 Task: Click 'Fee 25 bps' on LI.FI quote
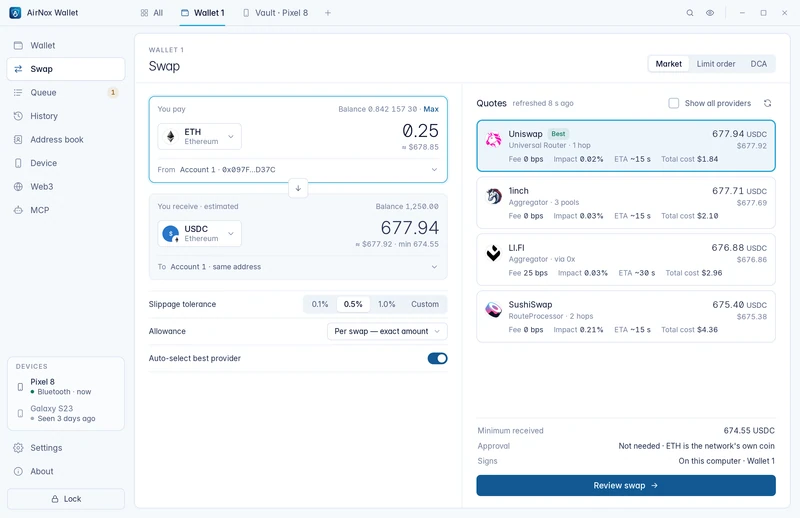[528, 273]
